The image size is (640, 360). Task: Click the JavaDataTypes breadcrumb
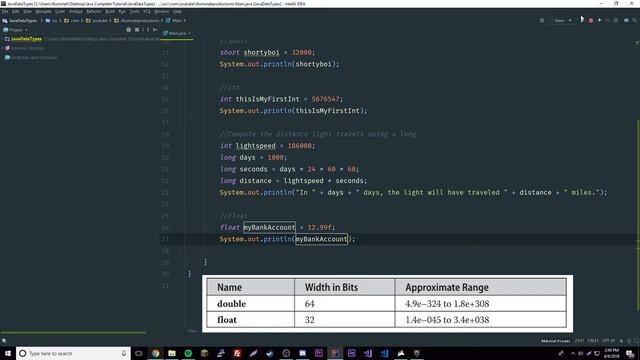[20, 20]
